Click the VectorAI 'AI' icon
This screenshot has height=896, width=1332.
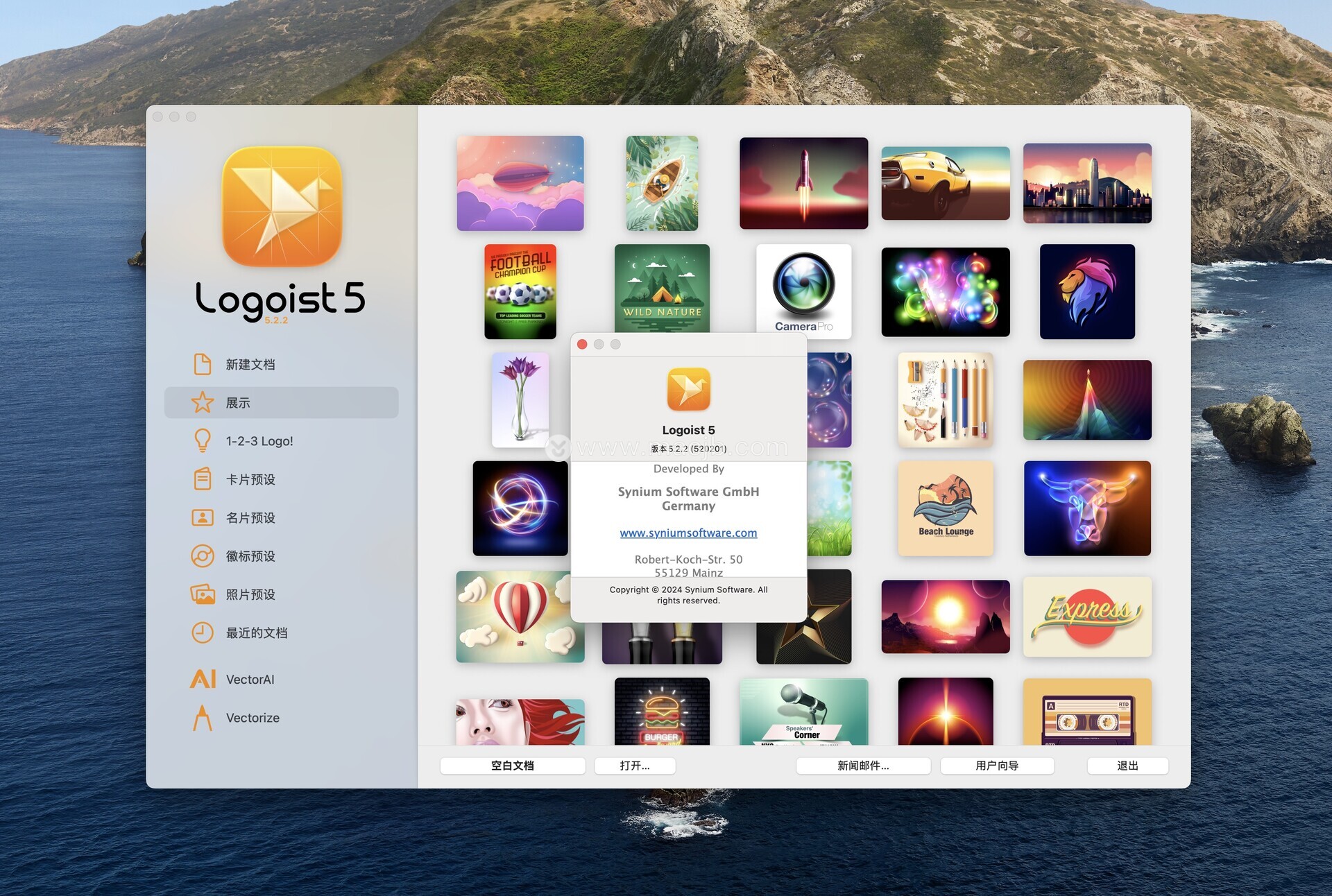(203, 679)
